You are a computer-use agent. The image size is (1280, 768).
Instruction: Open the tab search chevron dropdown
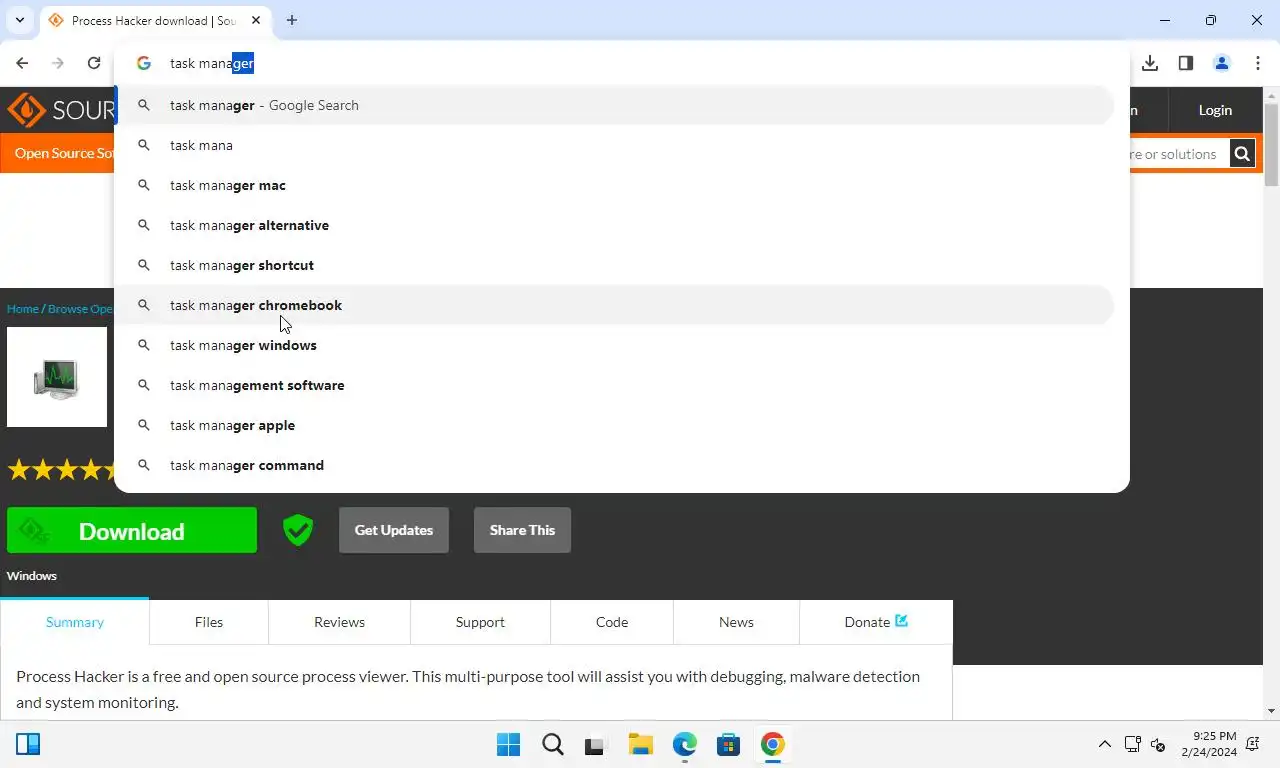(x=20, y=20)
